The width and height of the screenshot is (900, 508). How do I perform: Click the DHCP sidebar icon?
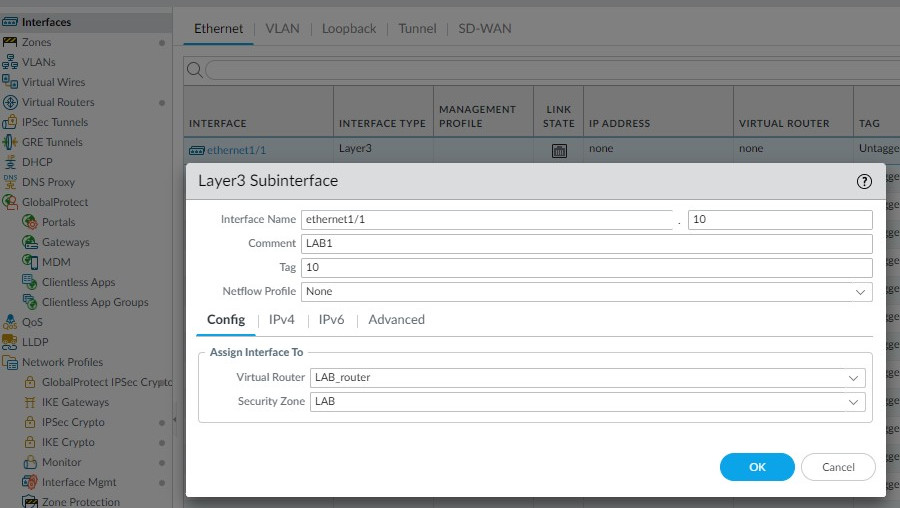point(10,162)
